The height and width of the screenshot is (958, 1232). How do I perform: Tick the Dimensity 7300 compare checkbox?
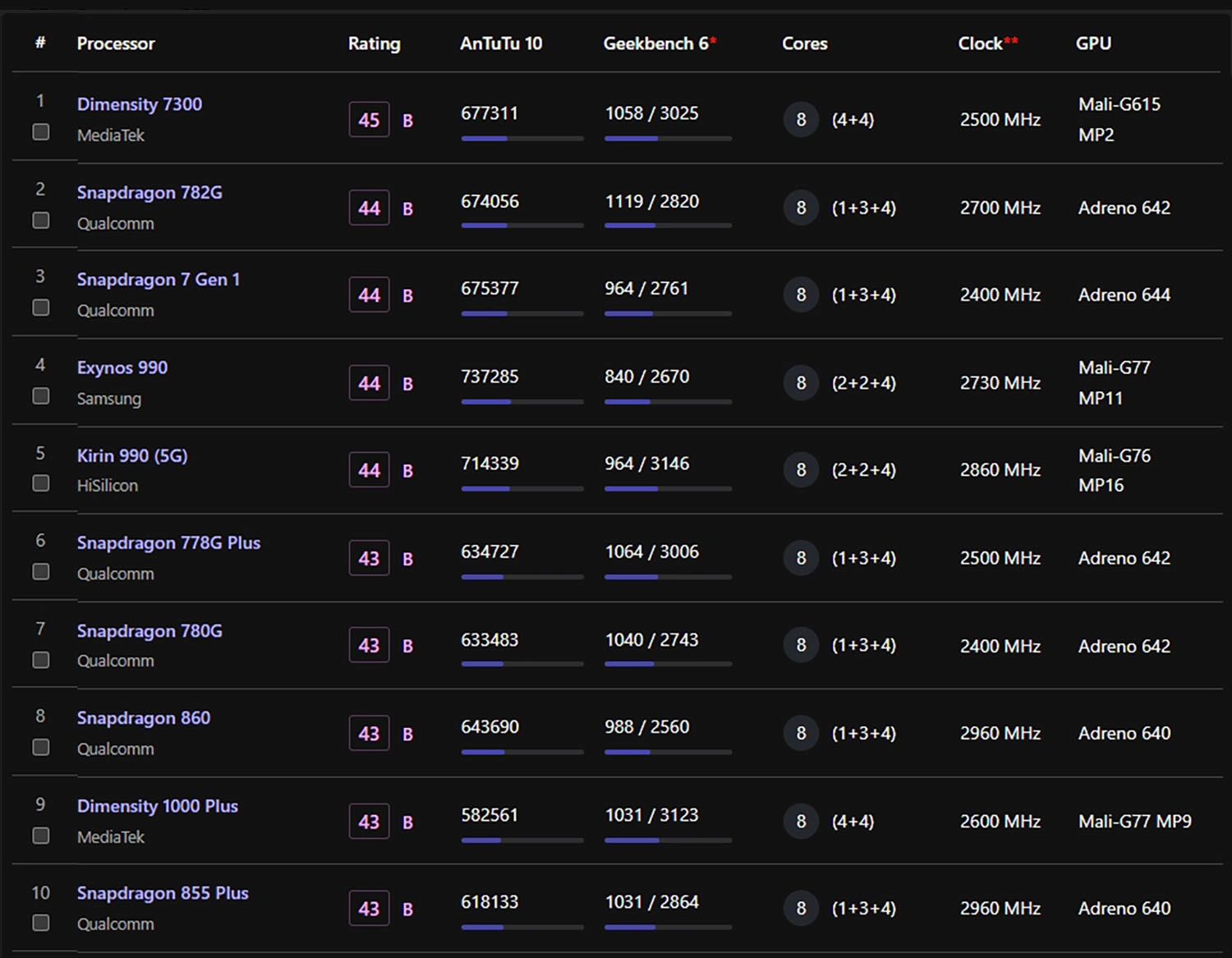point(40,131)
